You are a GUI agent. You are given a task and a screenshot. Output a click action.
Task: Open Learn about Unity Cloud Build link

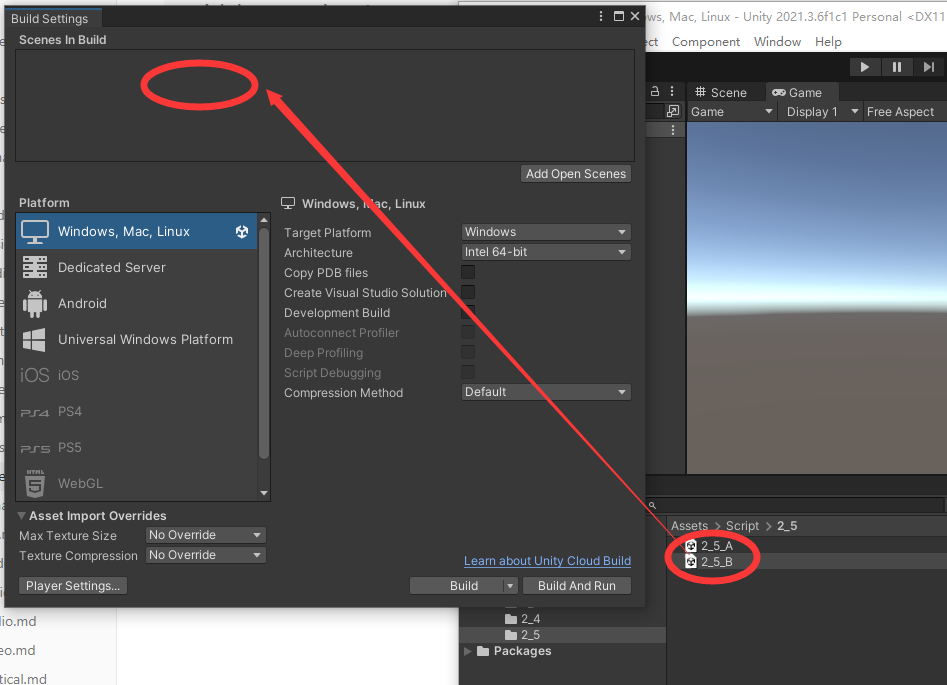pos(547,561)
